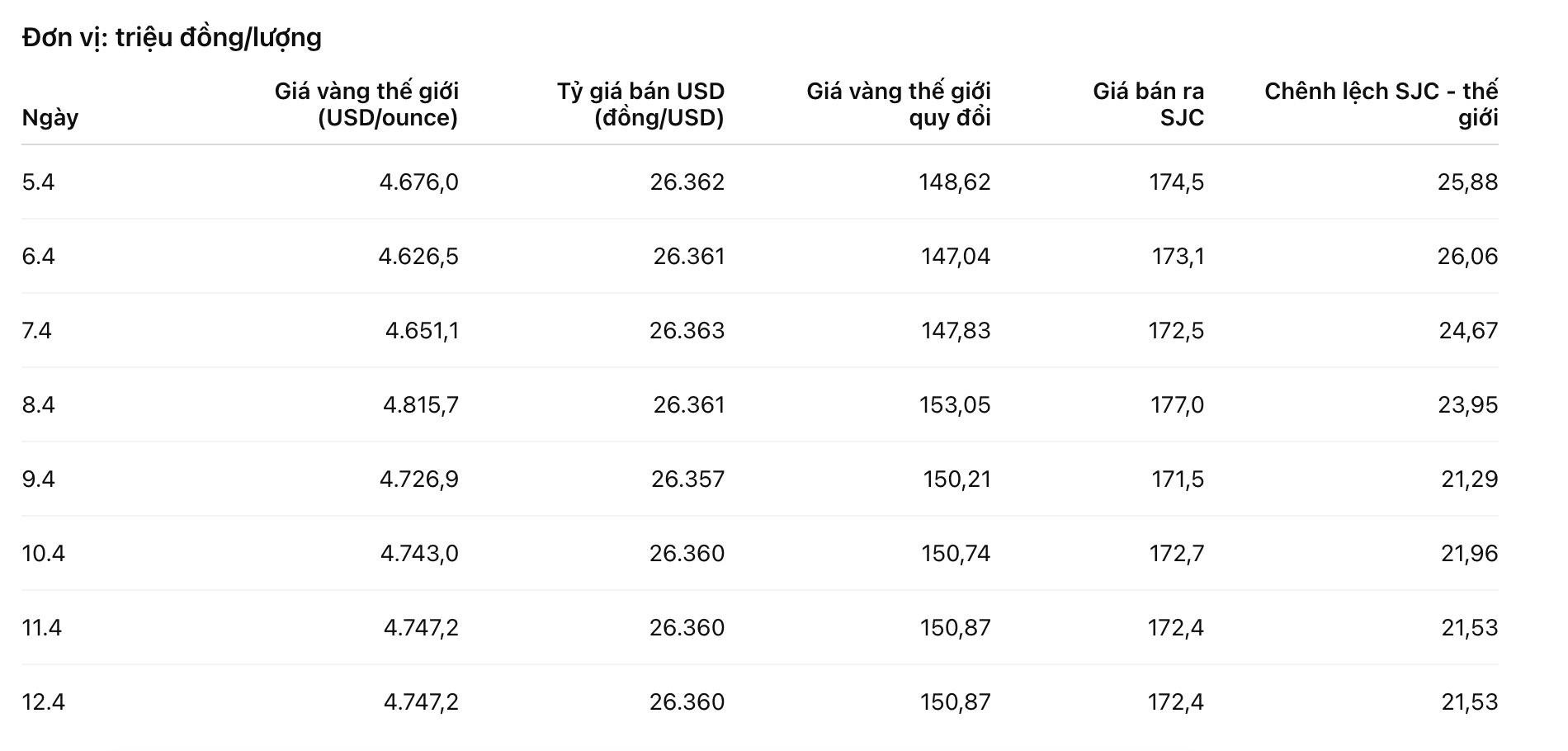Viewport: 1568px width, 751px height.
Task: Select the date cell 12.4
Action: [x=44, y=701]
